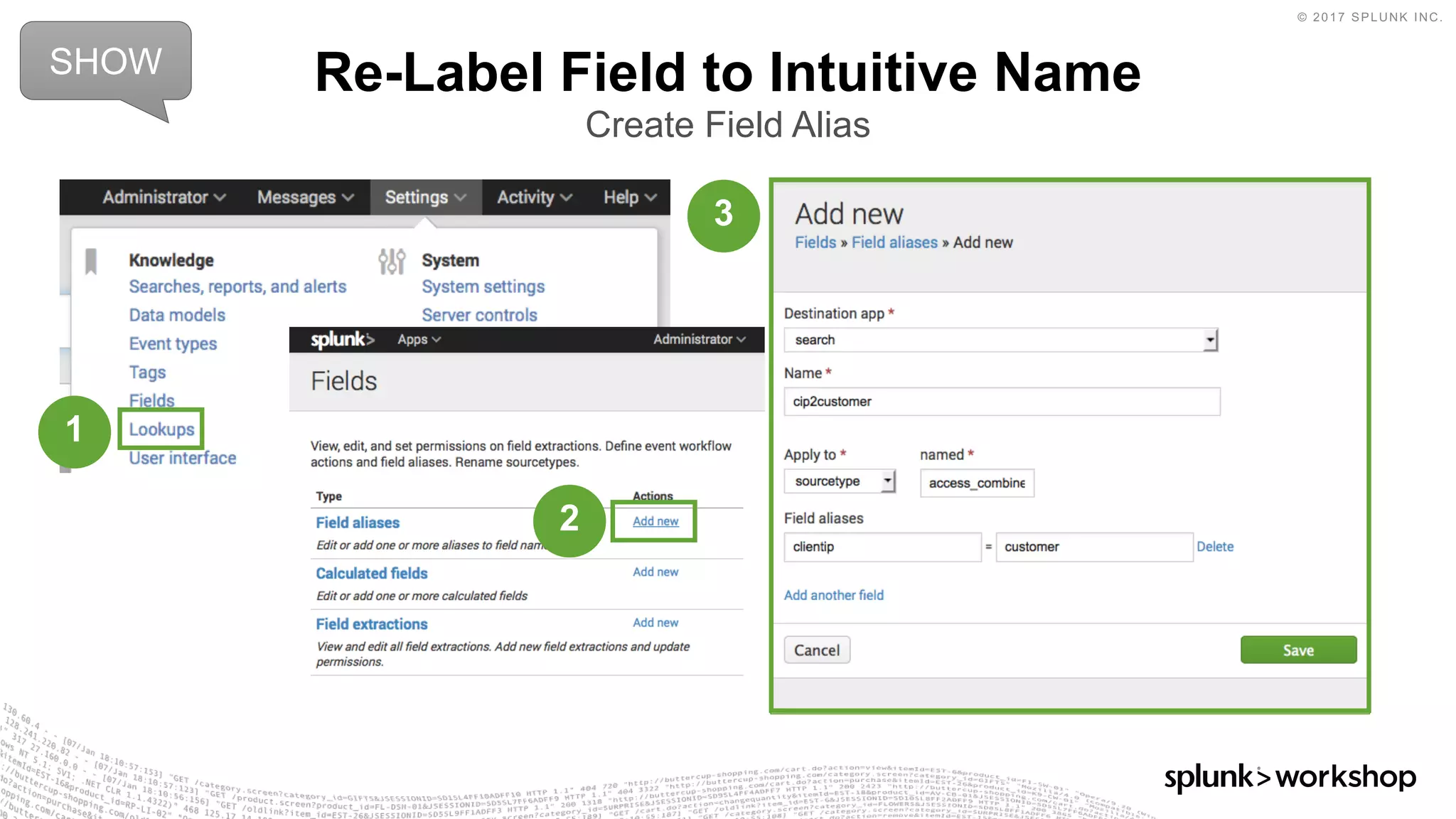Click the clientip field alias input
The height and width of the screenshot is (819, 1456).
[882, 547]
